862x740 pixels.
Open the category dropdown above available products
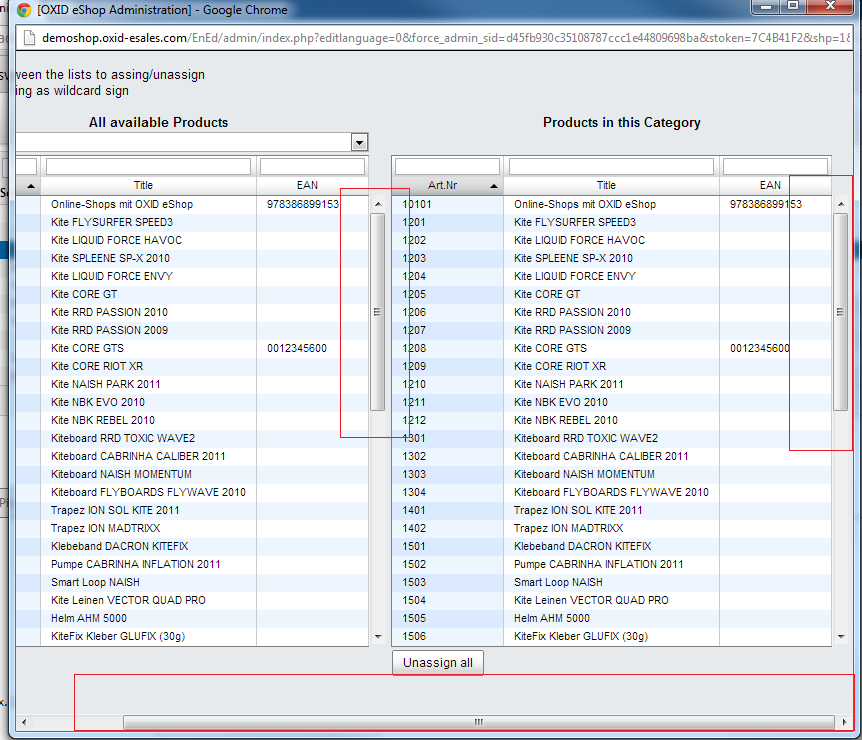pyautogui.click(x=359, y=143)
